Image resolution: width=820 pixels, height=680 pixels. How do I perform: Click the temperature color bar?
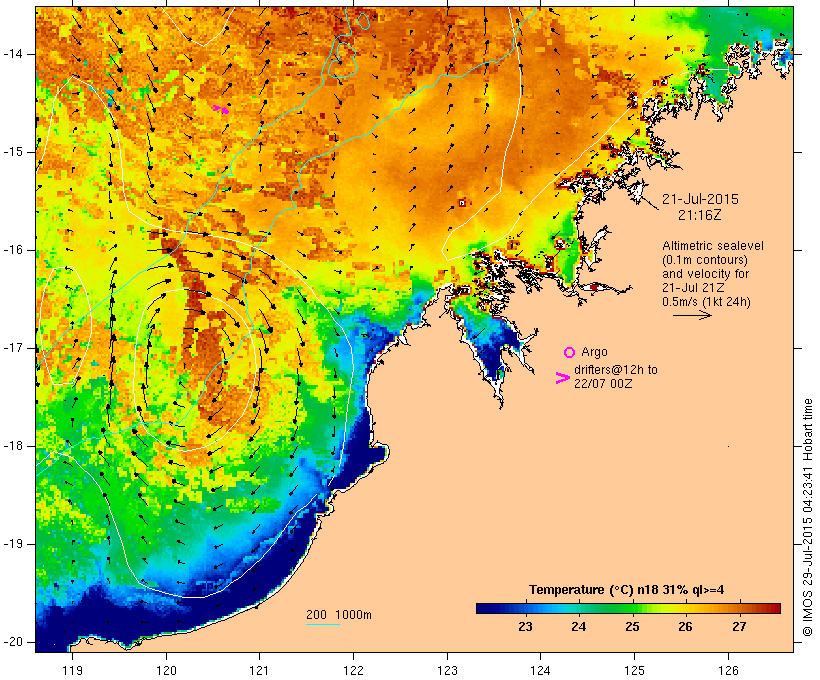[628, 608]
